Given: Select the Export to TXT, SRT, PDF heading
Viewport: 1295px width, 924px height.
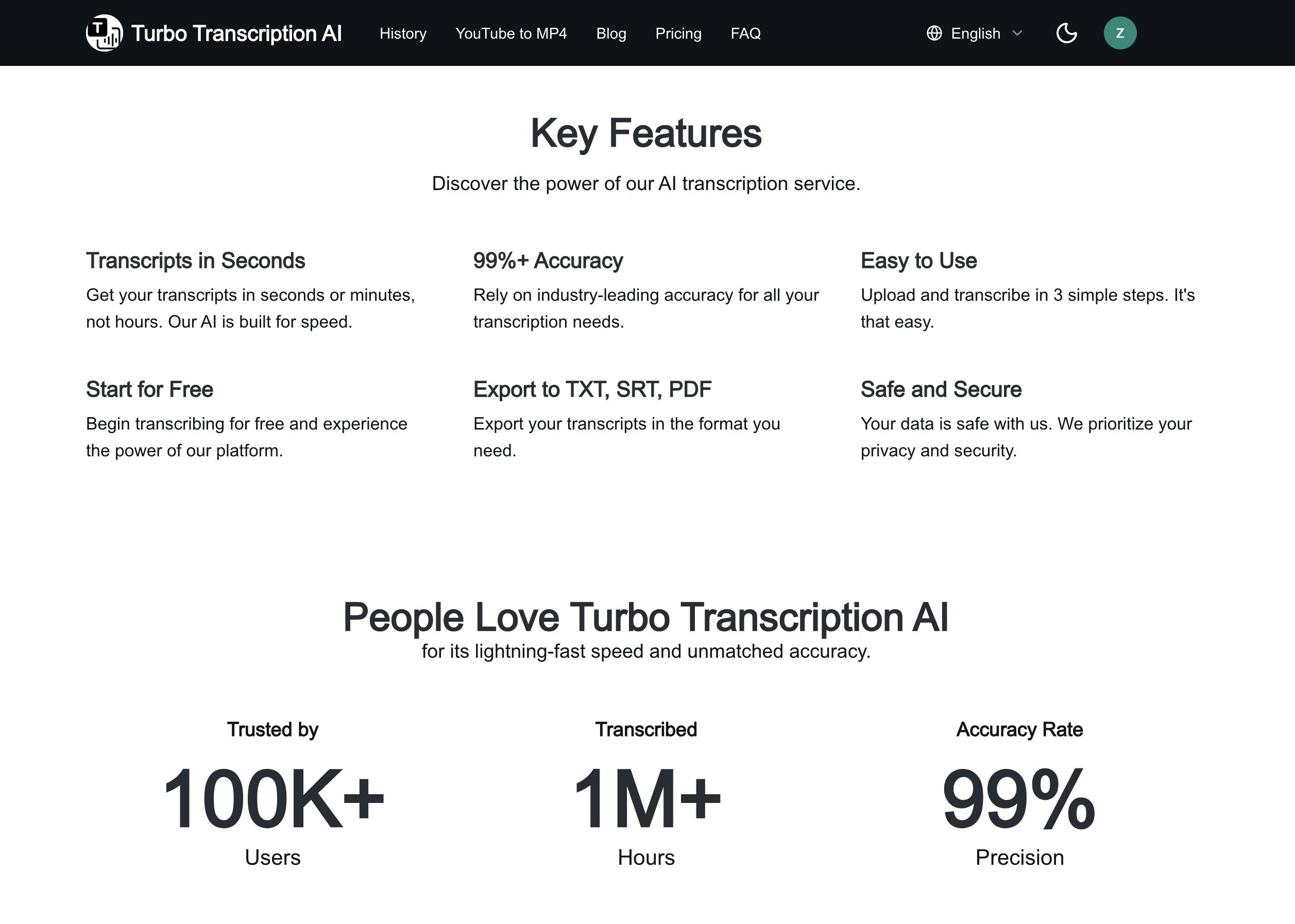Looking at the screenshot, I should click(x=592, y=389).
